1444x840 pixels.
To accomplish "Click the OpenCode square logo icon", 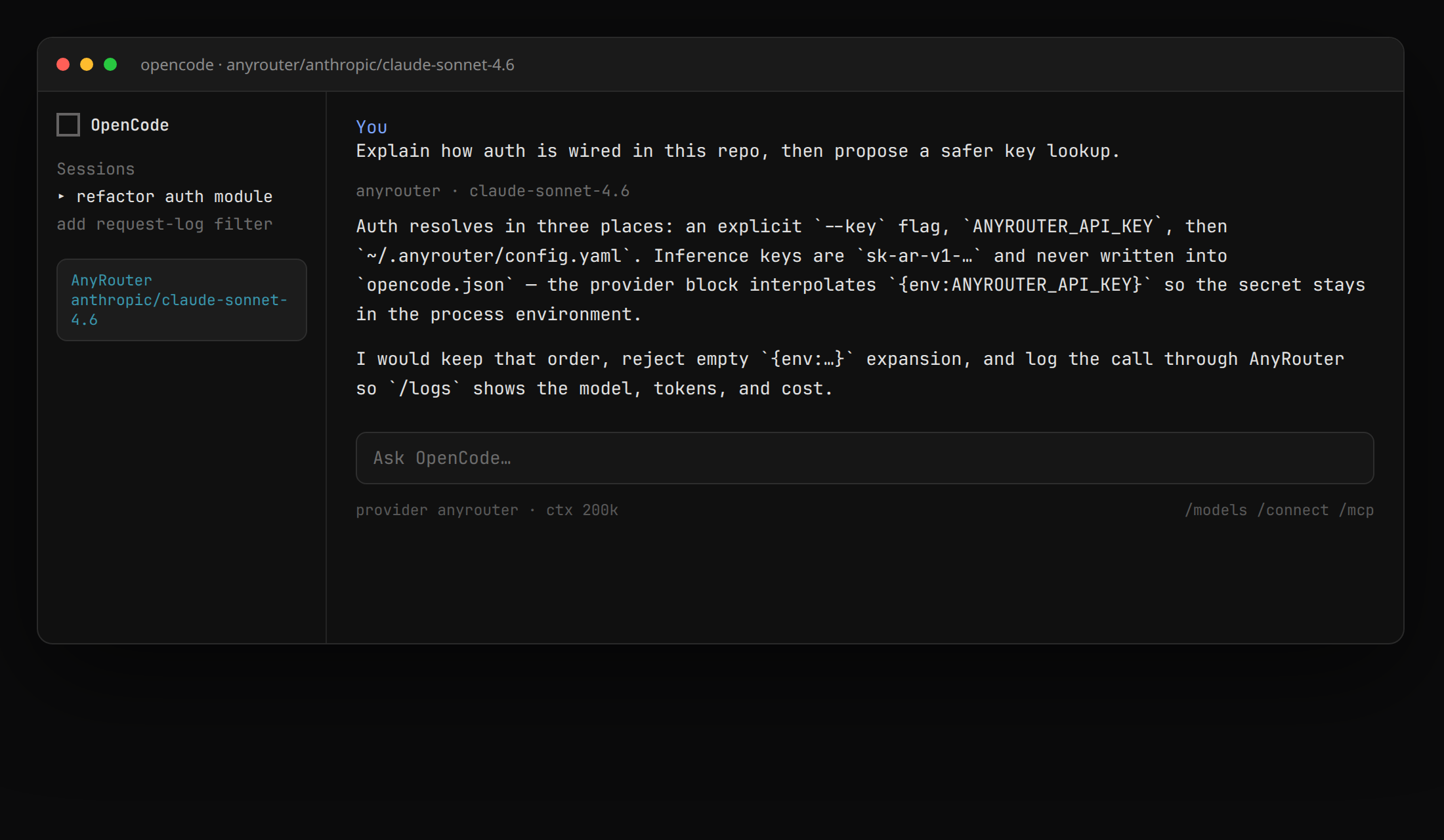I will [68, 125].
